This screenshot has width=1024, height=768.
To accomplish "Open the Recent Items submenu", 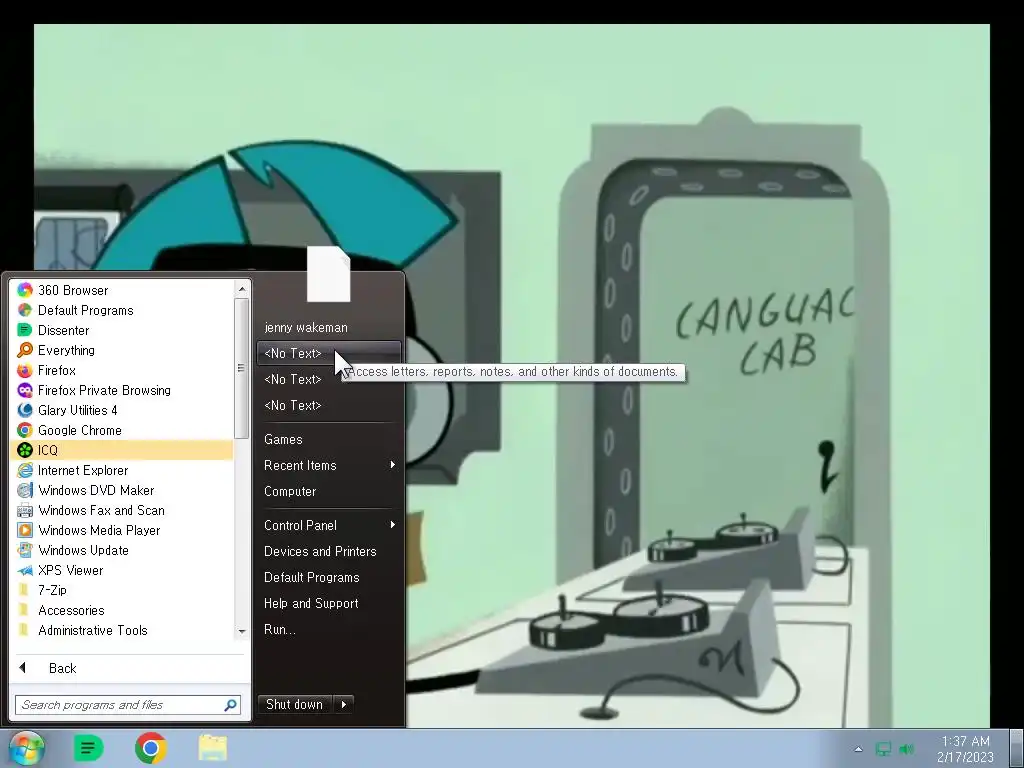I will click(x=328, y=466).
